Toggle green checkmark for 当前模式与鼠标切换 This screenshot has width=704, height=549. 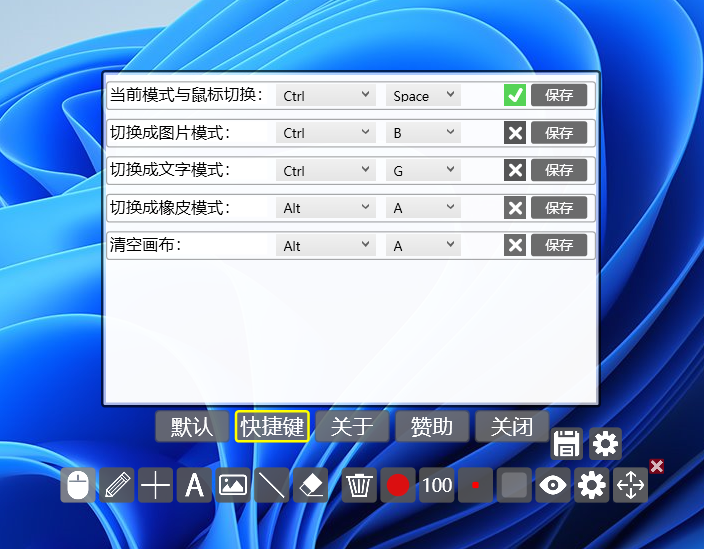(x=515, y=95)
